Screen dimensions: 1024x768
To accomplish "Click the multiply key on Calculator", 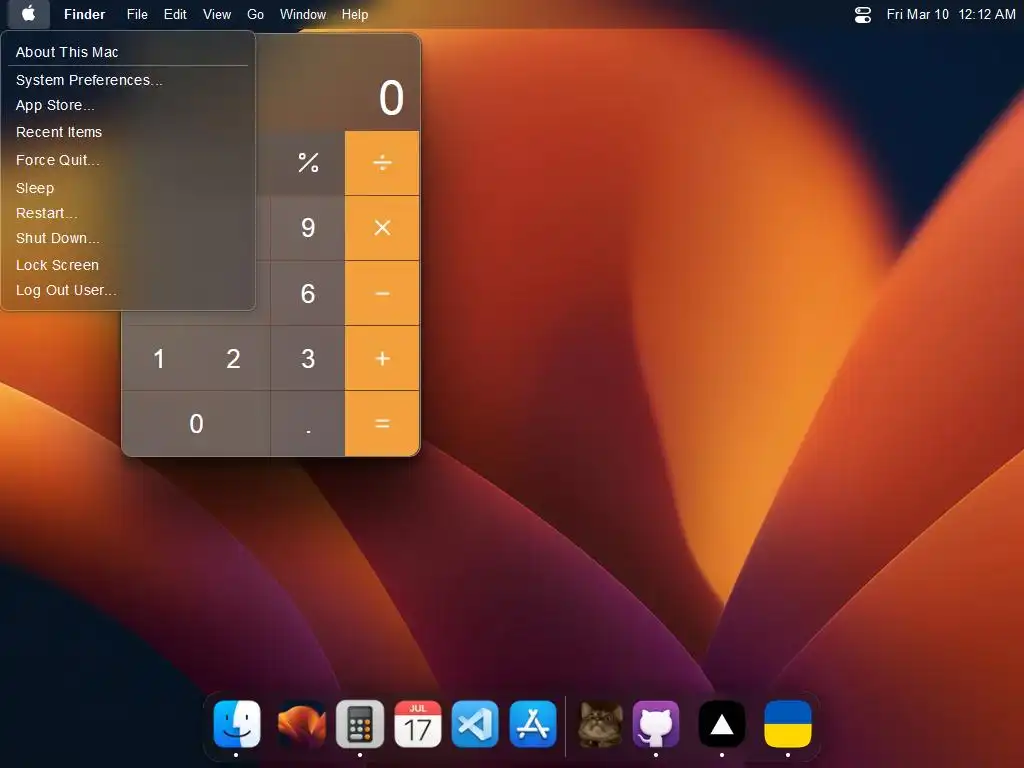I will [x=382, y=228].
